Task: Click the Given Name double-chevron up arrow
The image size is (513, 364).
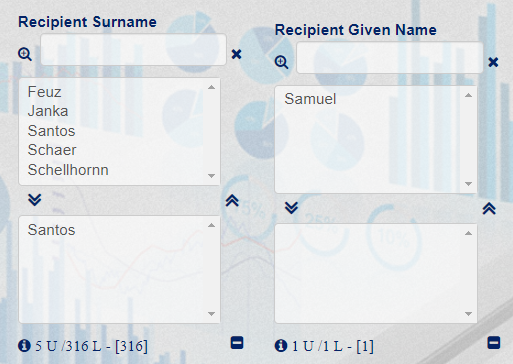Action: click(x=489, y=209)
